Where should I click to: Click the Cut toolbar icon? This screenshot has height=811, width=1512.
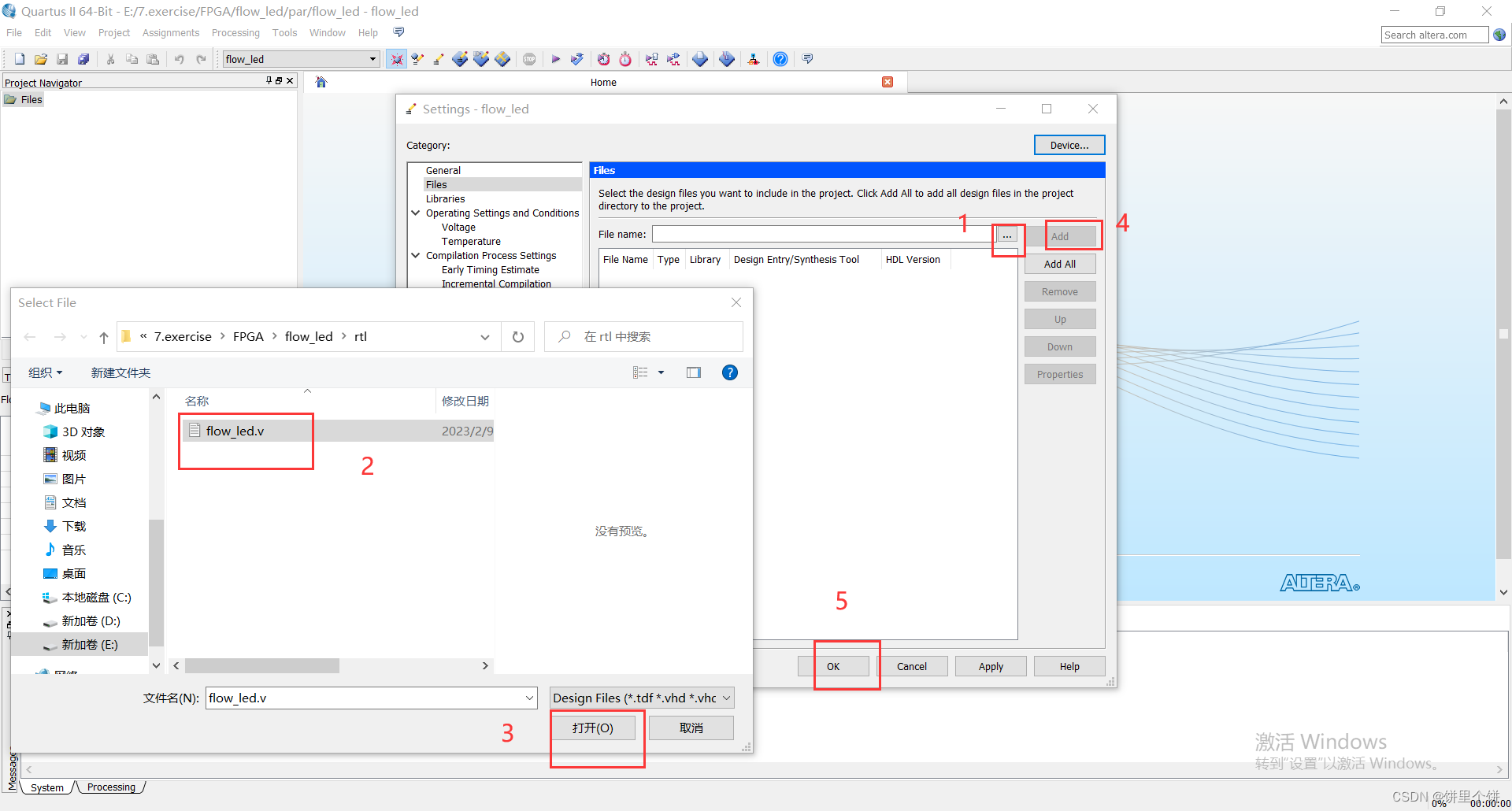click(111, 59)
